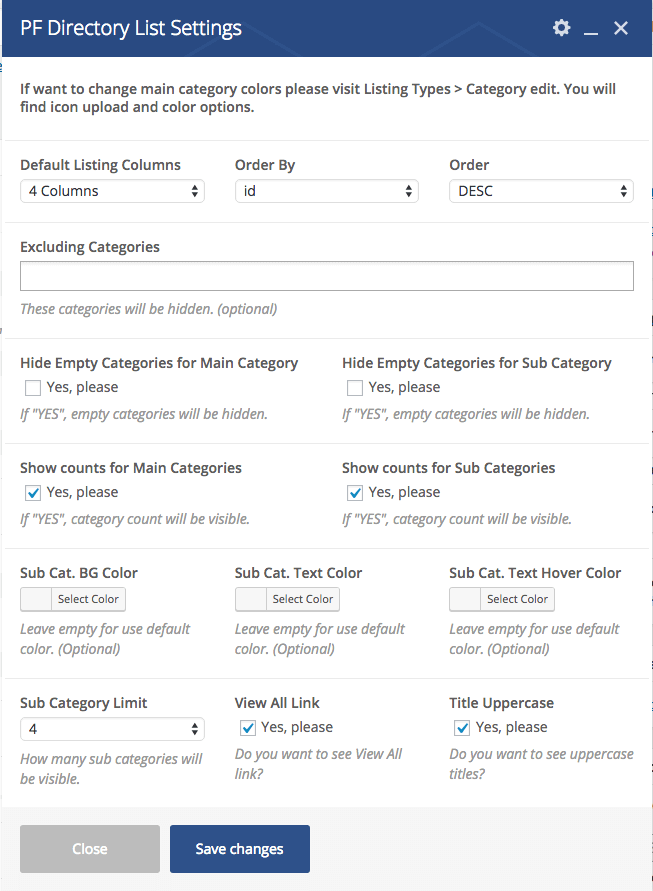Open the Order By dropdown

[326, 191]
